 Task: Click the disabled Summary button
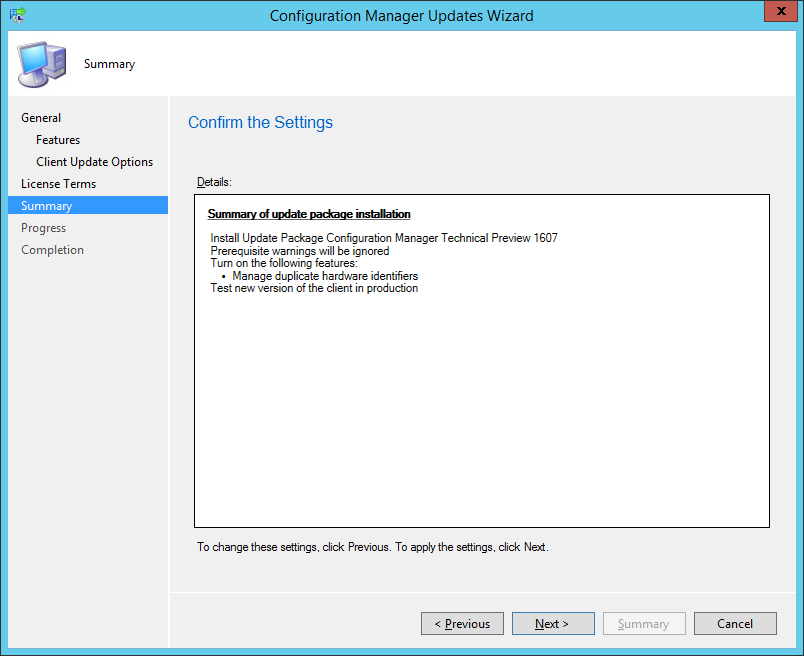coord(644,624)
